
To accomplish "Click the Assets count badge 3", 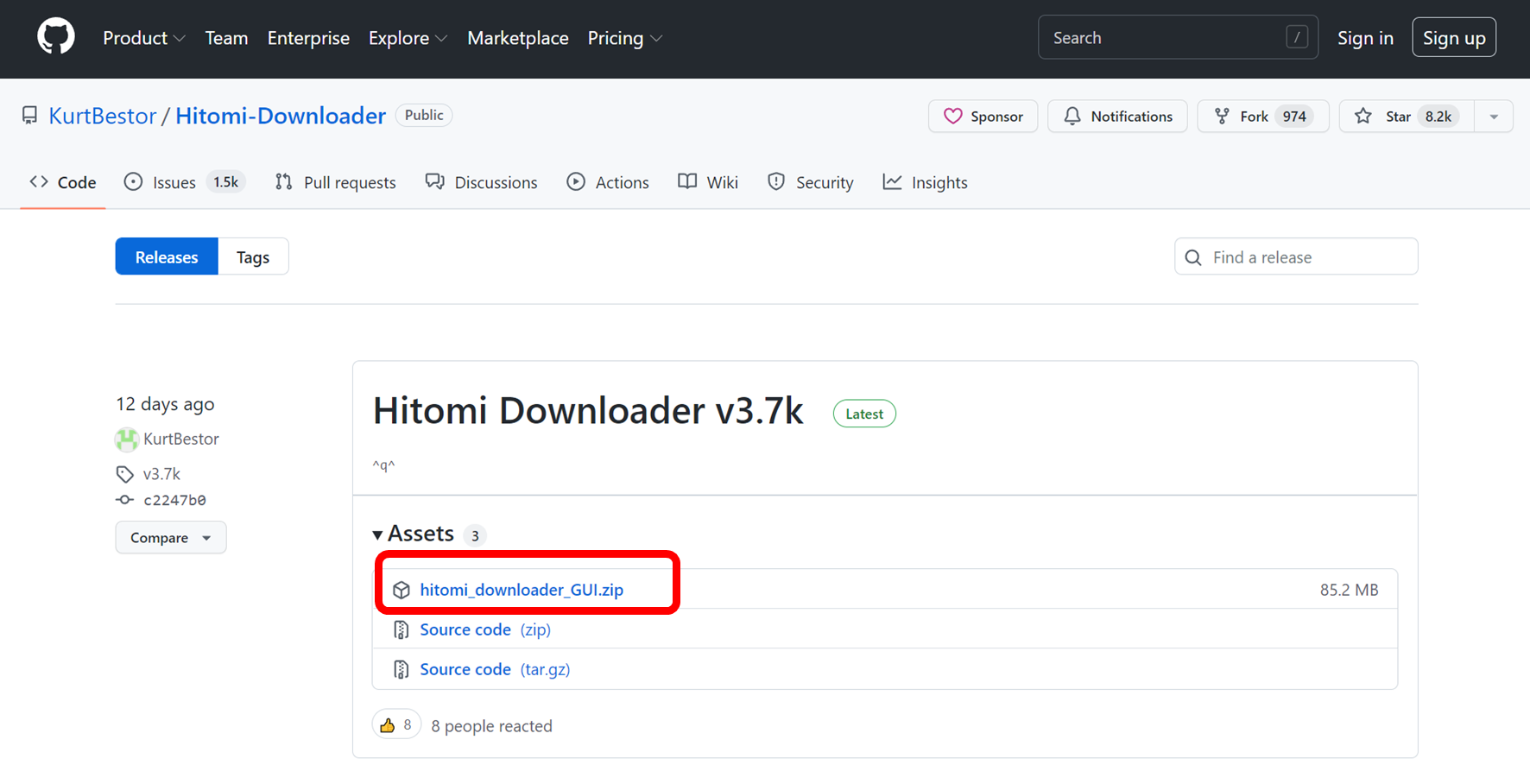I will point(475,535).
